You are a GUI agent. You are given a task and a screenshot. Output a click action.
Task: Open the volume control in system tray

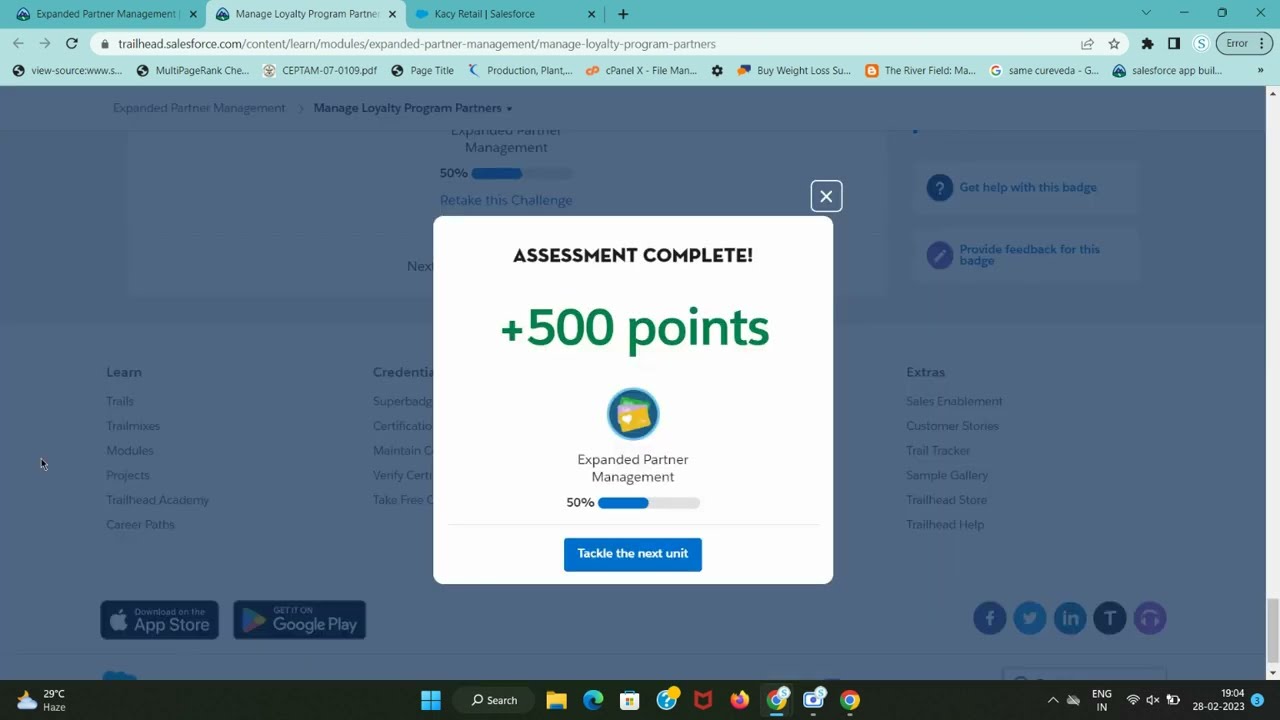(1153, 700)
